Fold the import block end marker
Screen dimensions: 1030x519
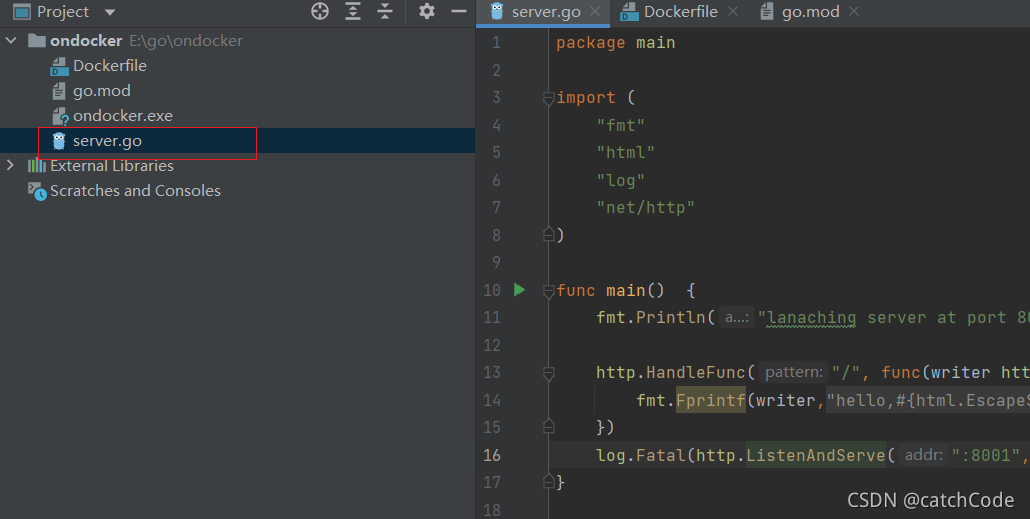click(549, 234)
